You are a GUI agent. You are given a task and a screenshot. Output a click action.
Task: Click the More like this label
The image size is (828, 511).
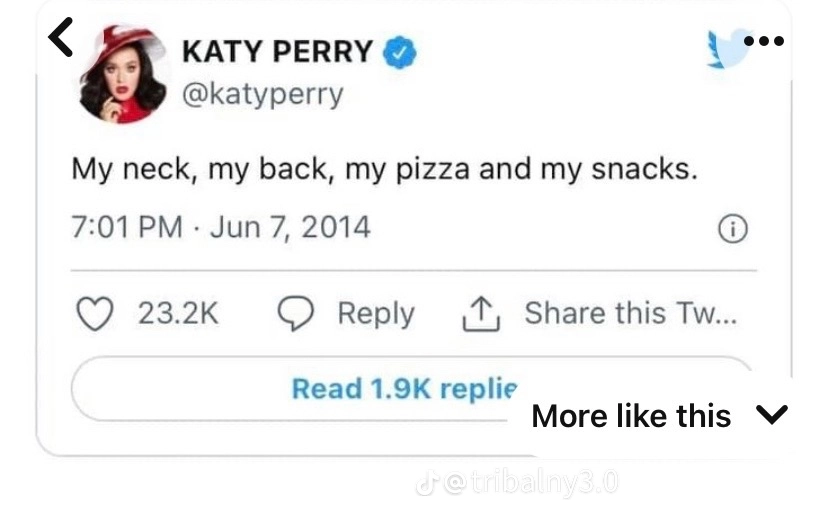point(631,415)
